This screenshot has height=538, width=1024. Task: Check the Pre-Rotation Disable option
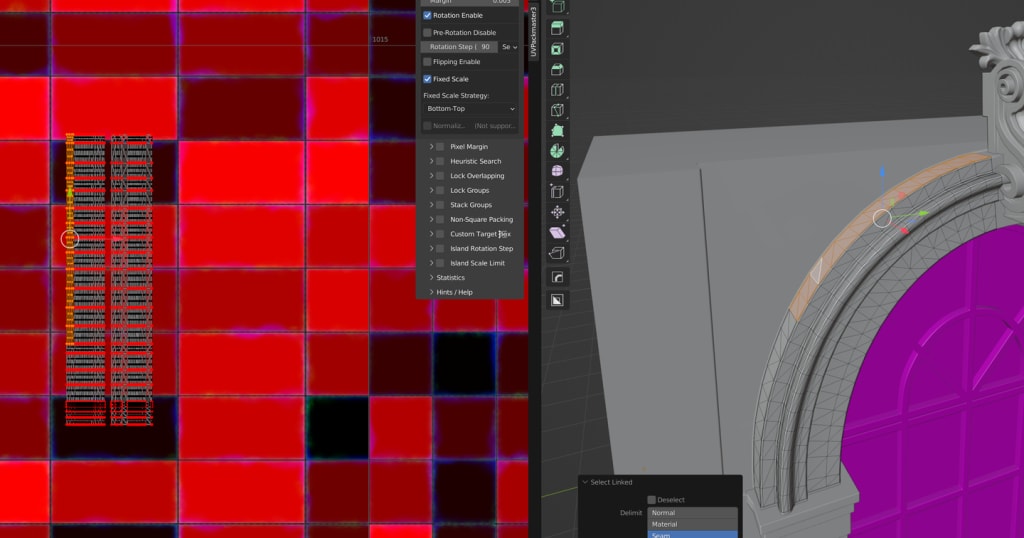(427, 33)
